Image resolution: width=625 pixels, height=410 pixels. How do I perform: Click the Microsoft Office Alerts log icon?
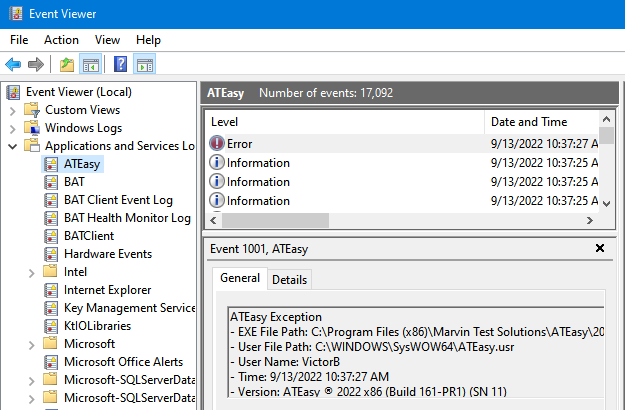(x=51, y=362)
